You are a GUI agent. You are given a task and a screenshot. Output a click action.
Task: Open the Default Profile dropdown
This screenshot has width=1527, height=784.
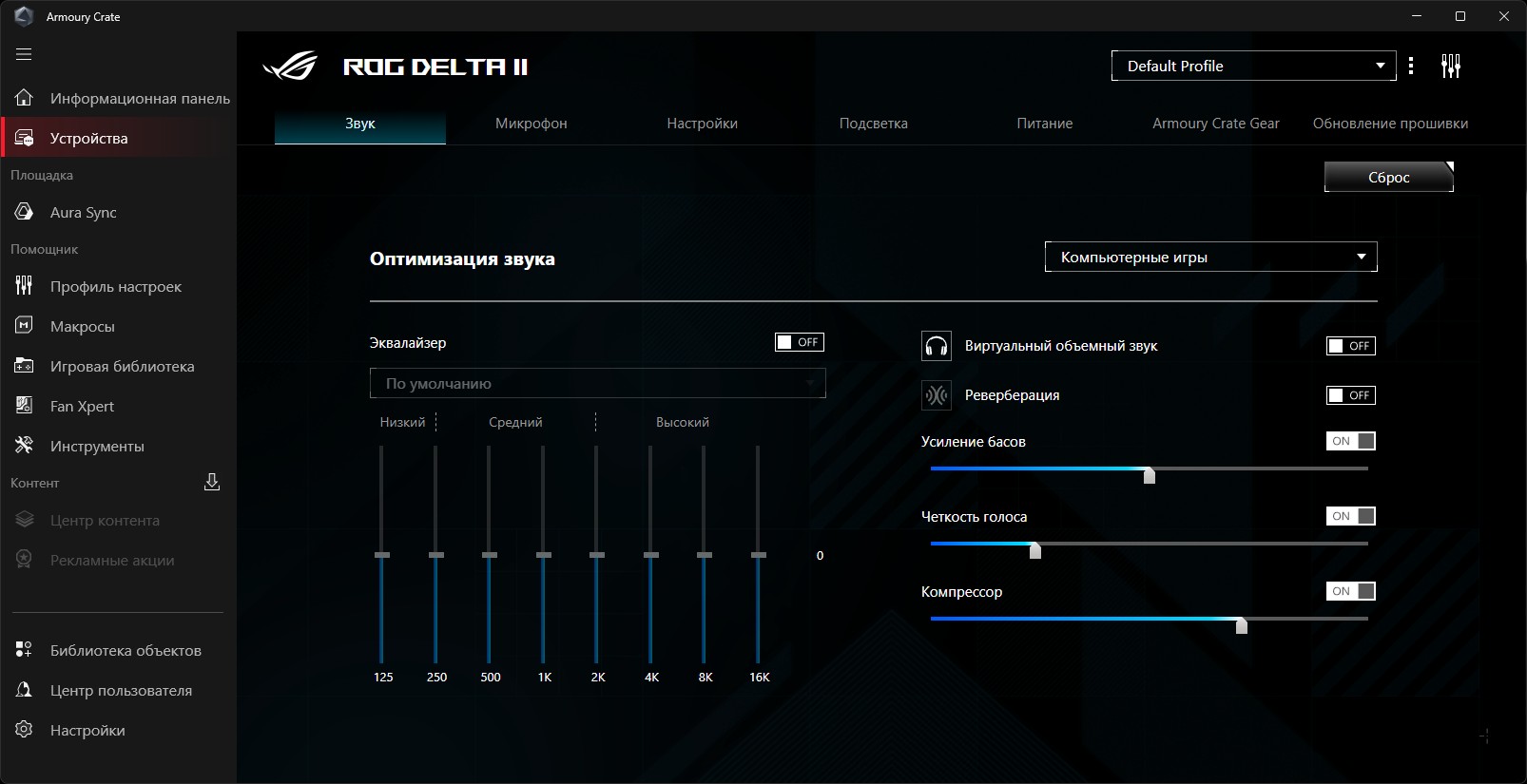[x=1254, y=66]
